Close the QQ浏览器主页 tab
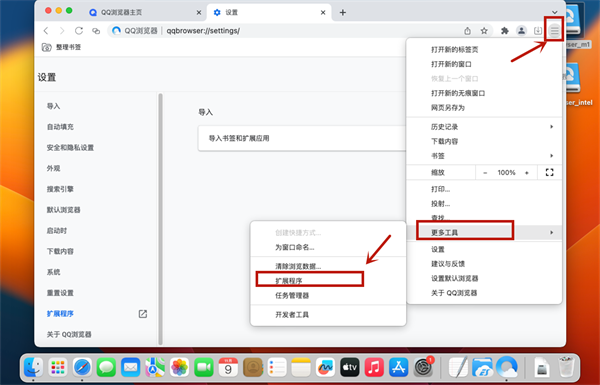The width and height of the screenshot is (600, 385). [199, 13]
